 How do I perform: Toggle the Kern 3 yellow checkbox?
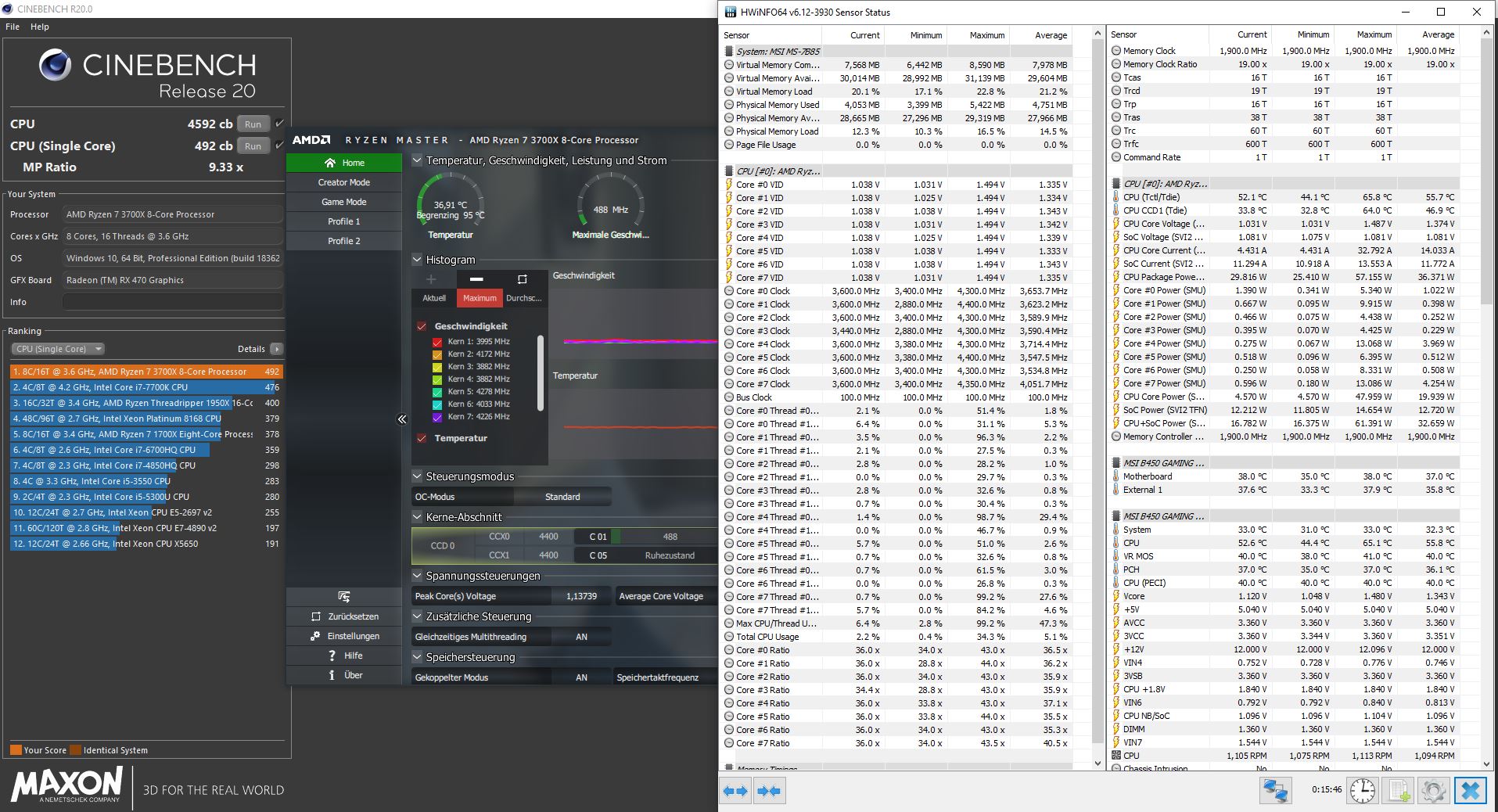tap(437, 367)
